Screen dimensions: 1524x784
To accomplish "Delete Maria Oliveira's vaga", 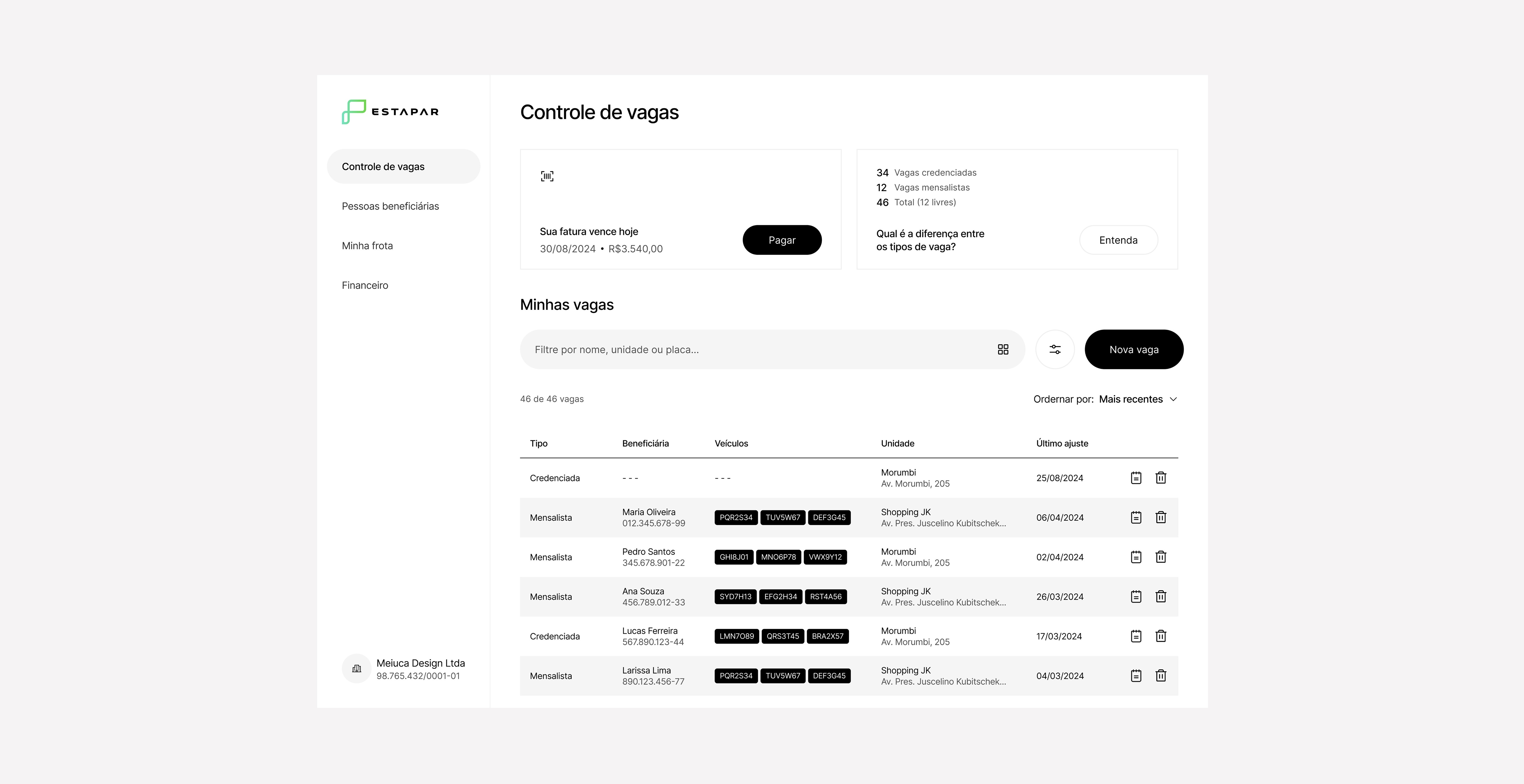I will coord(1161,517).
